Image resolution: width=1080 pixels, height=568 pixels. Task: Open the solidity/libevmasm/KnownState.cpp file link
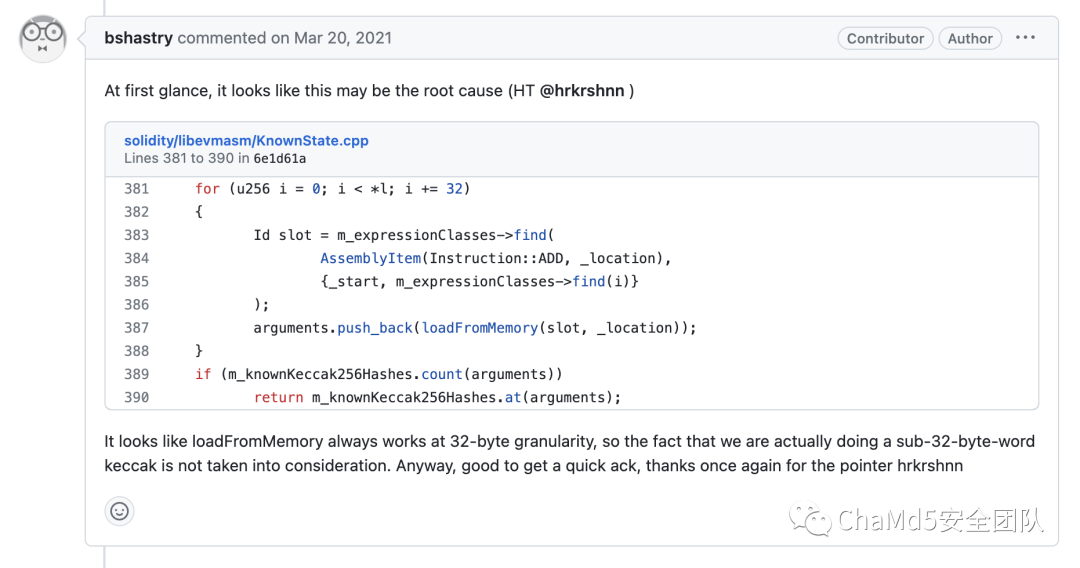click(246, 140)
